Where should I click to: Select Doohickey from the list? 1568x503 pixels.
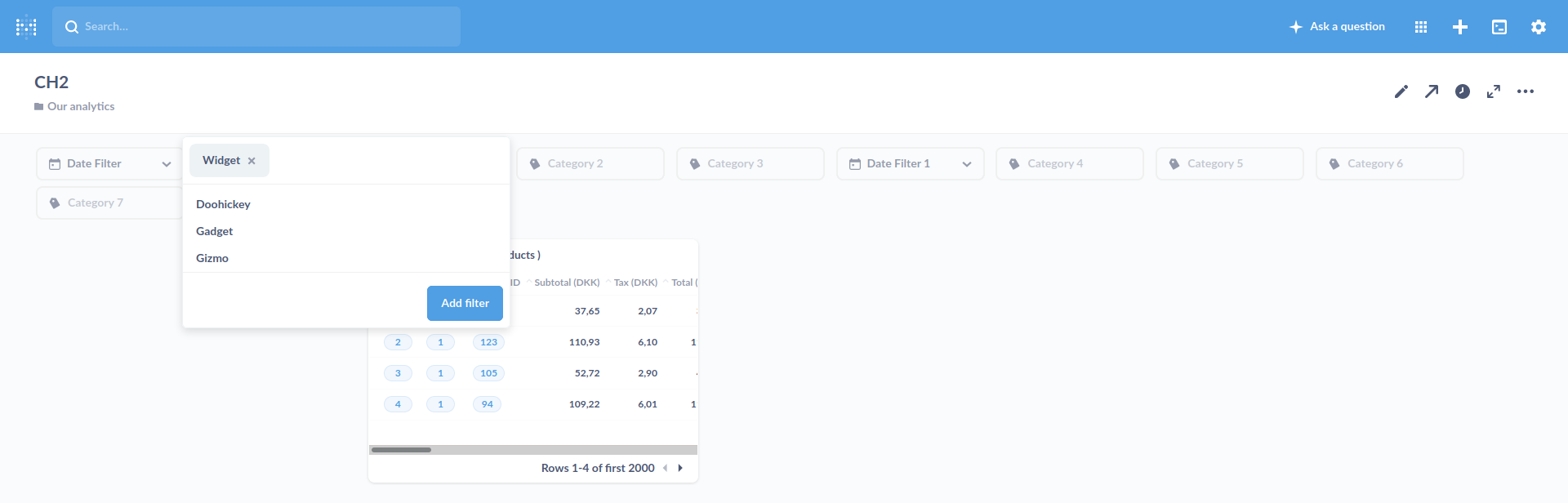[223, 204]
